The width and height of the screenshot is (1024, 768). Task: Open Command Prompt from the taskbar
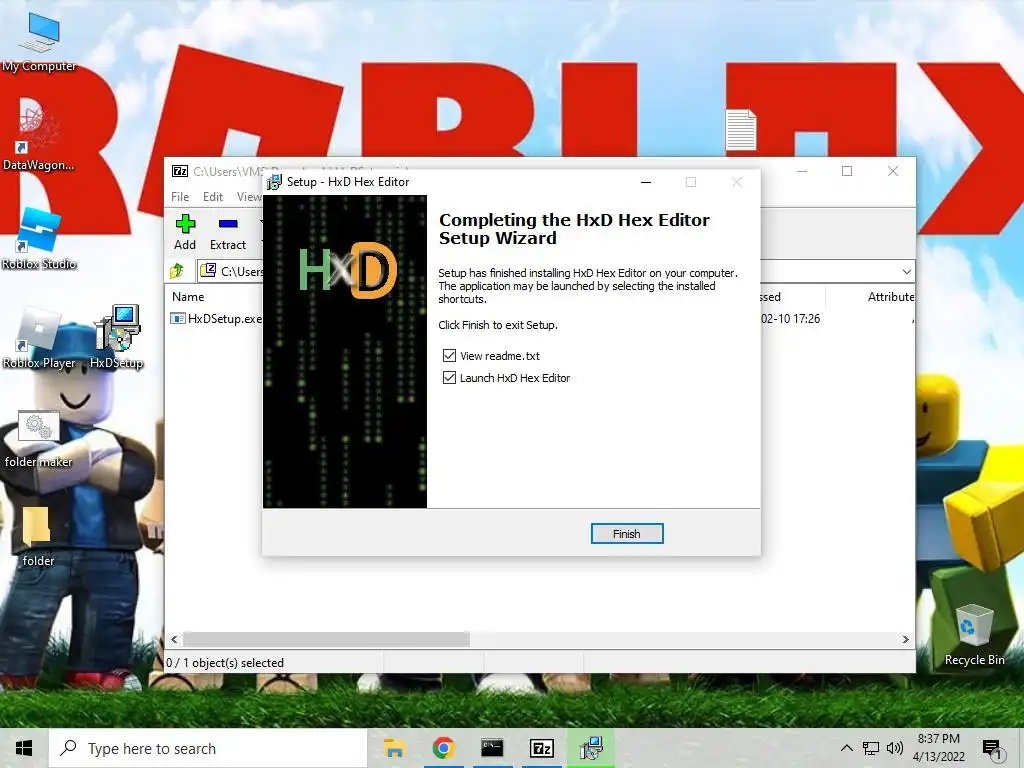click(492, 748)
